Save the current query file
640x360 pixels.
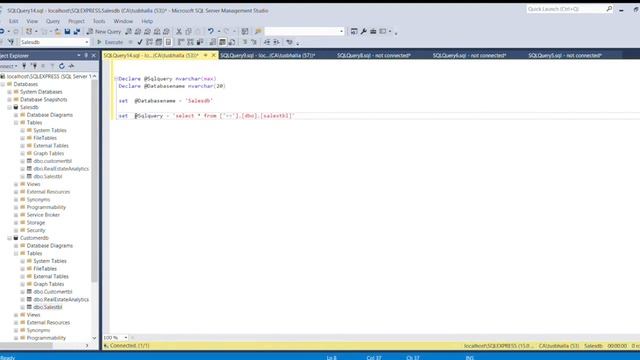point(67,31)
